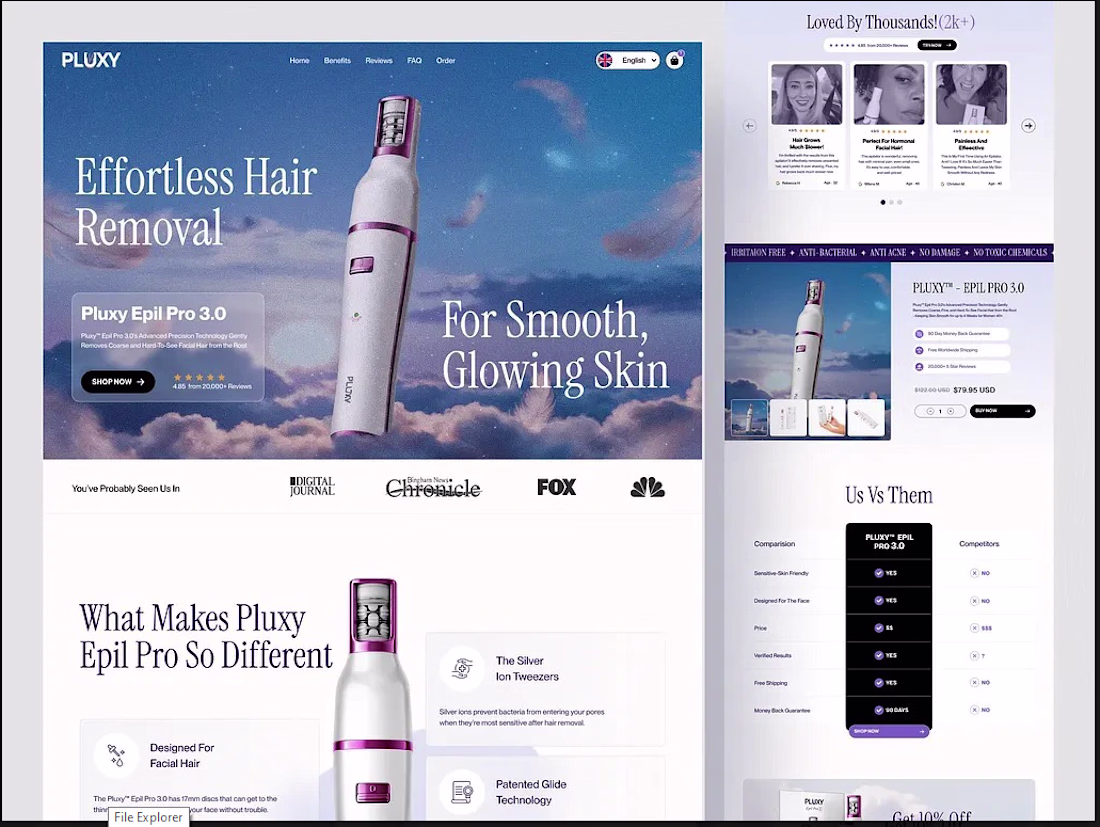
Task: Click the hero five-star rating
Action: tap(199, 377)
